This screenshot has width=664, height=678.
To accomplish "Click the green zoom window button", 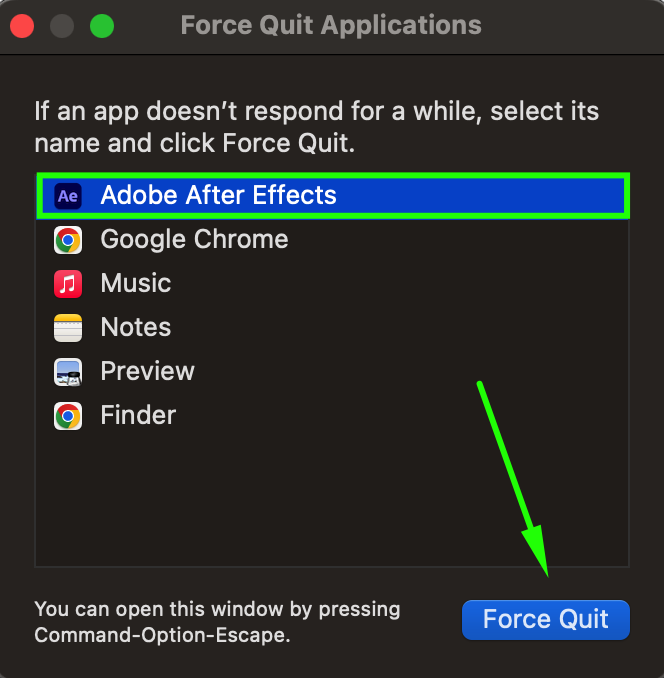I will pyautogui.click(x=101, y=26).
